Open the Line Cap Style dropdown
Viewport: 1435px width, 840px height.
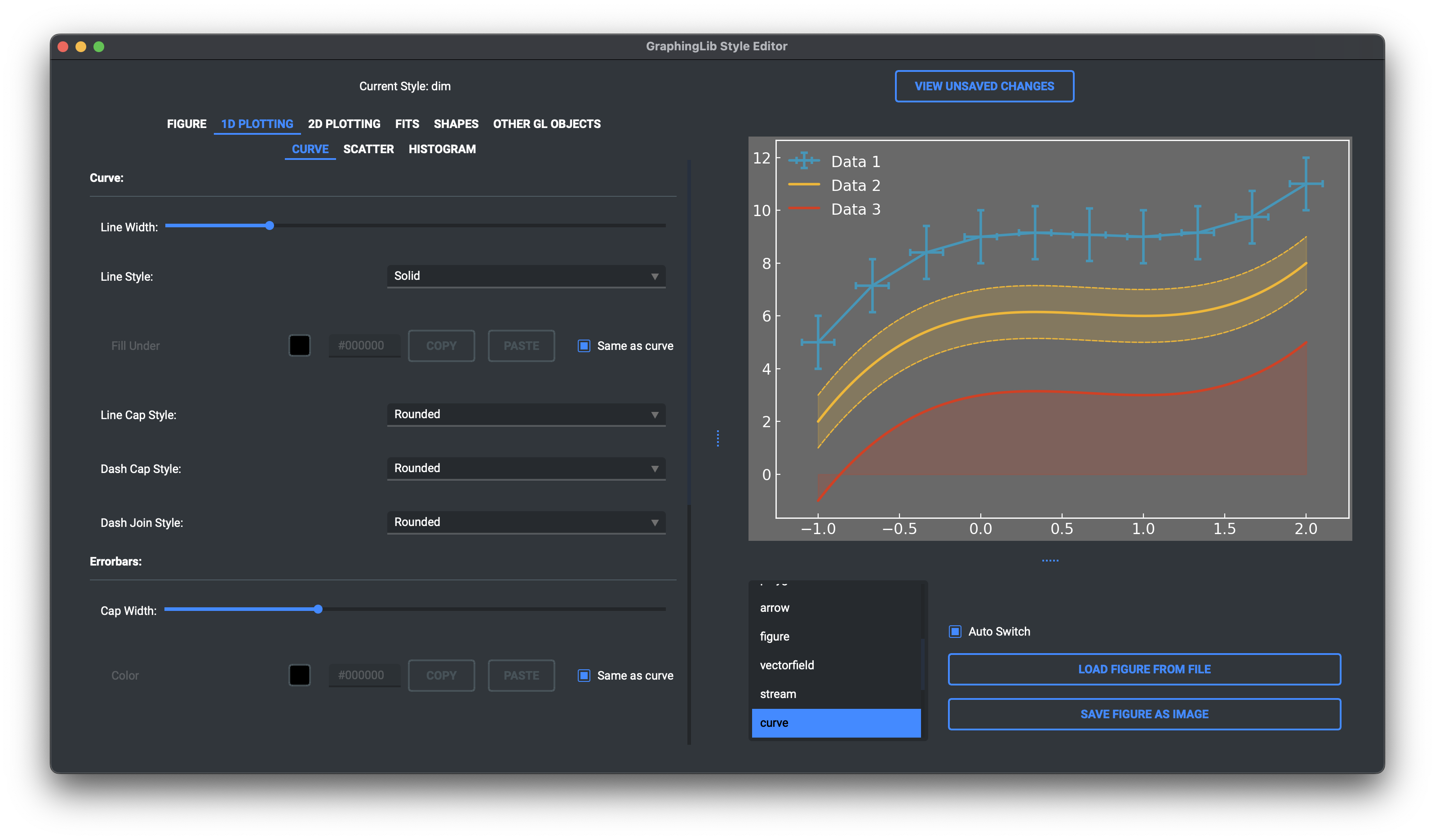coord(526,415)
